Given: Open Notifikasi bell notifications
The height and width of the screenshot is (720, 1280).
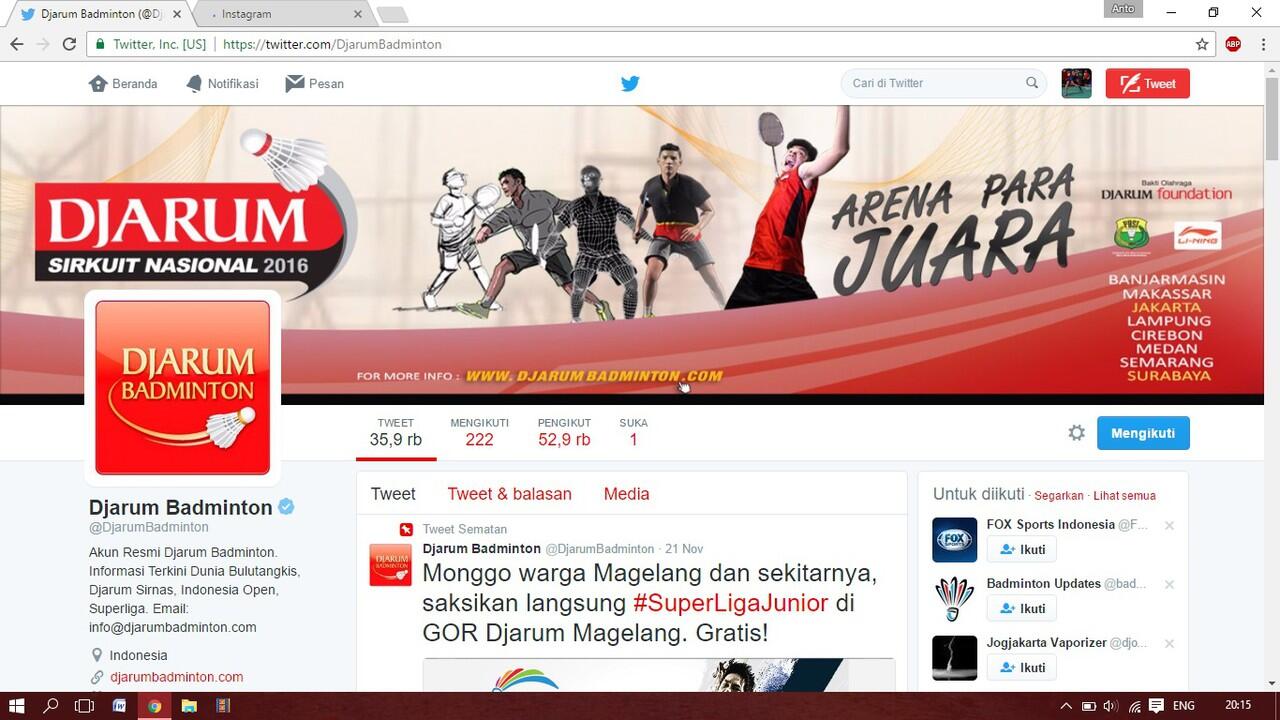Looking at the screenshot, I should tap(194, 83).
